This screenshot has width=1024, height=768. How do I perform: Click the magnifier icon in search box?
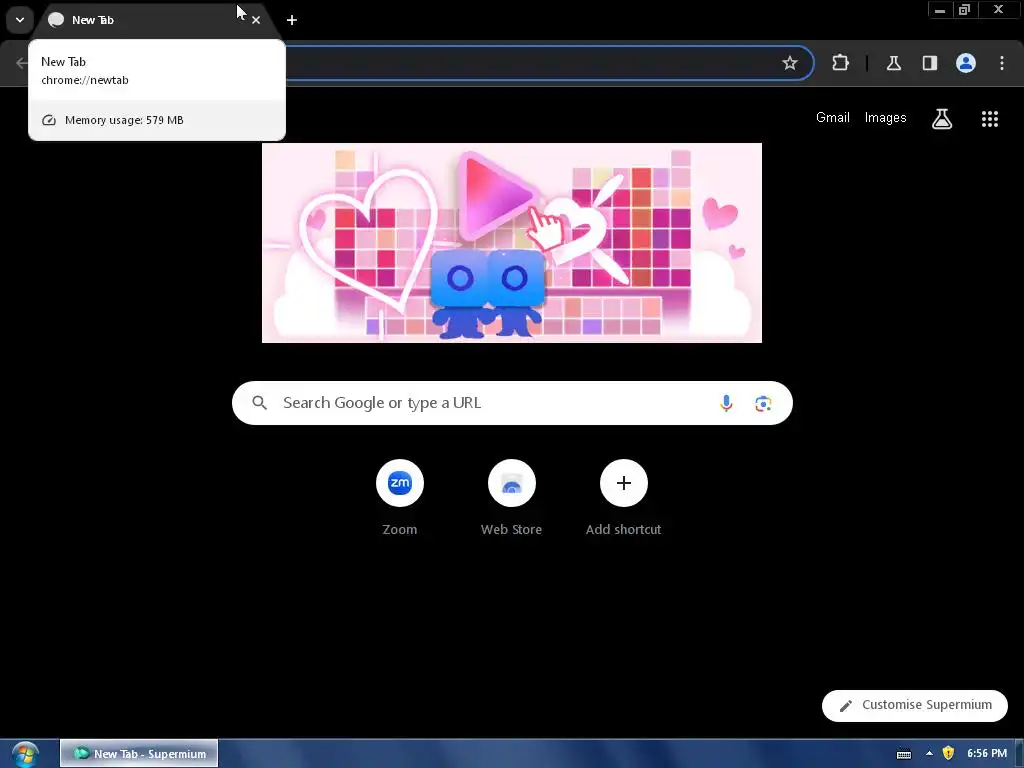pos(260,403)
